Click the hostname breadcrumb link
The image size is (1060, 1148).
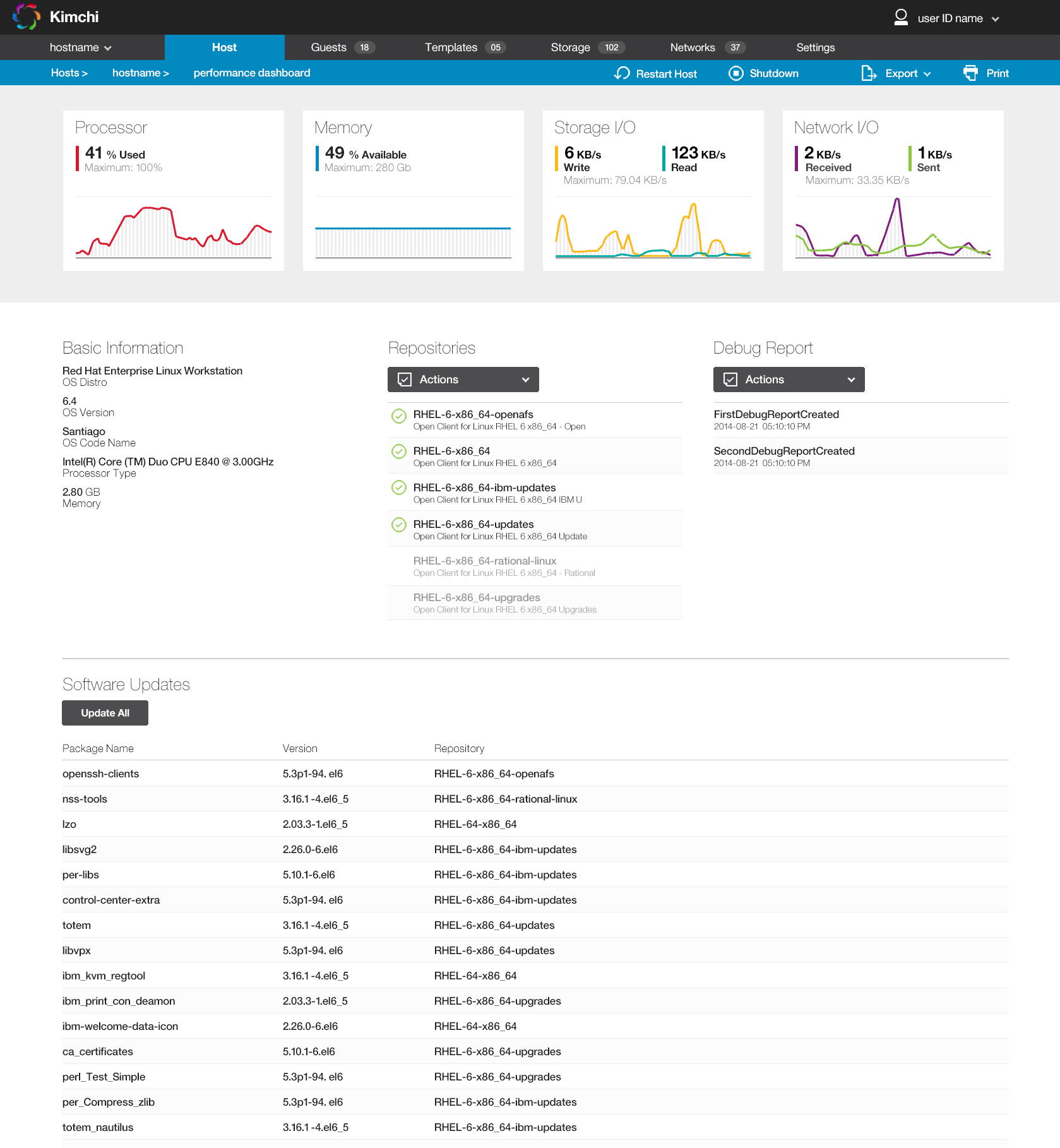140,73
